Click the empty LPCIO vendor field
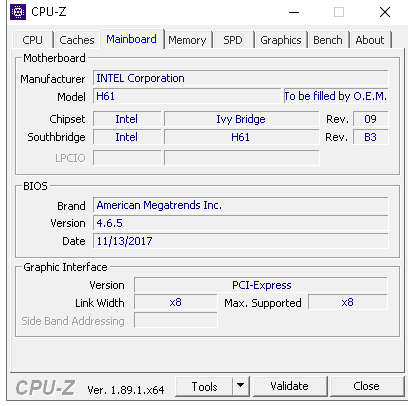The height and width of the screenshot is (406, 408). 127,158
